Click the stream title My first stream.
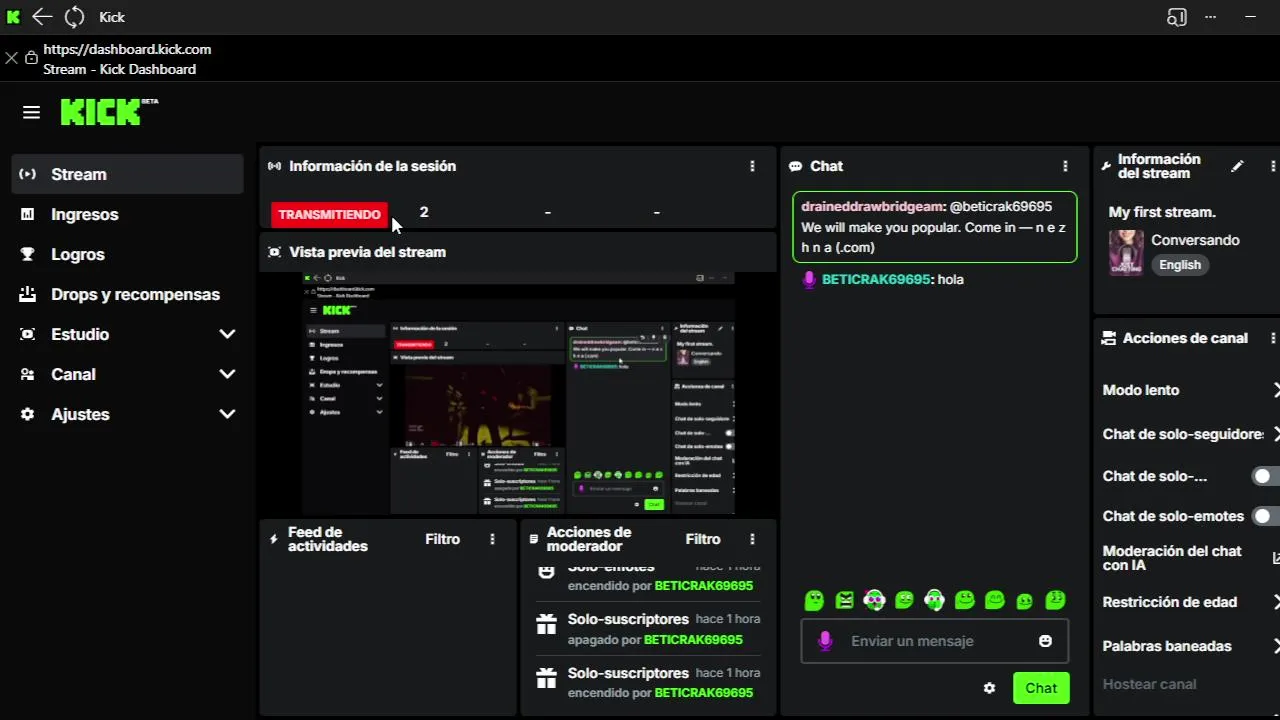Viewport: 1280px width, 720px height. [1162, 212]
